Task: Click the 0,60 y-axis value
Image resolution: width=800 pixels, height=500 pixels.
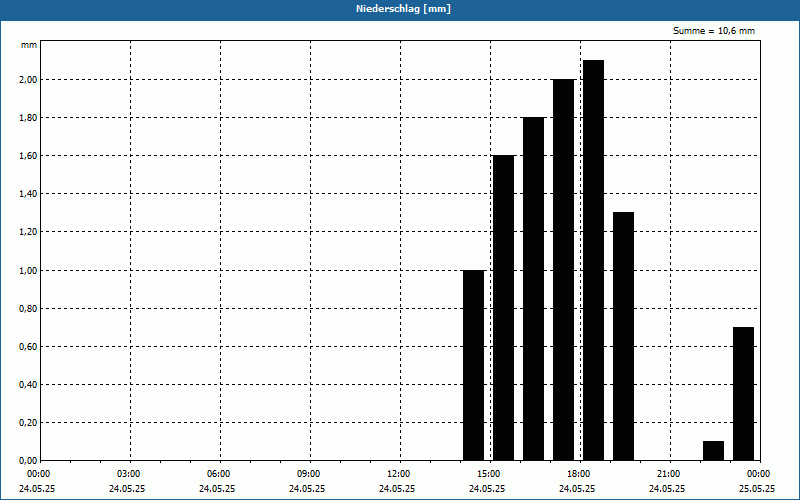Action: (28, 346)
